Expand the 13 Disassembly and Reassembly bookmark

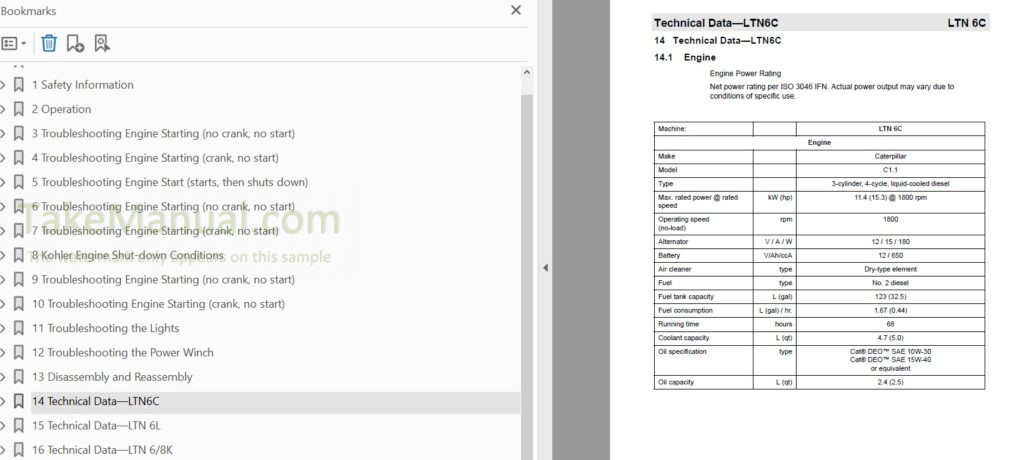pos(3,377)
